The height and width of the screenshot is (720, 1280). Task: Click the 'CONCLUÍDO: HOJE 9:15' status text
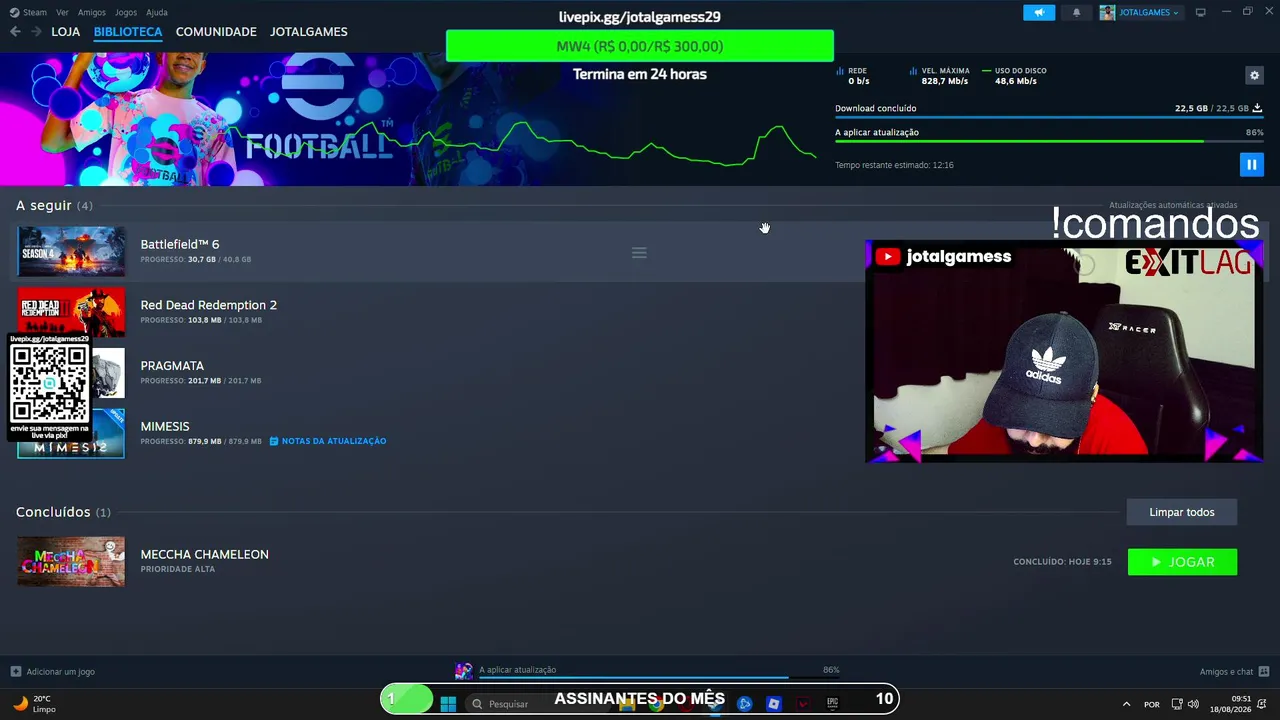(x=1062, y=562)
